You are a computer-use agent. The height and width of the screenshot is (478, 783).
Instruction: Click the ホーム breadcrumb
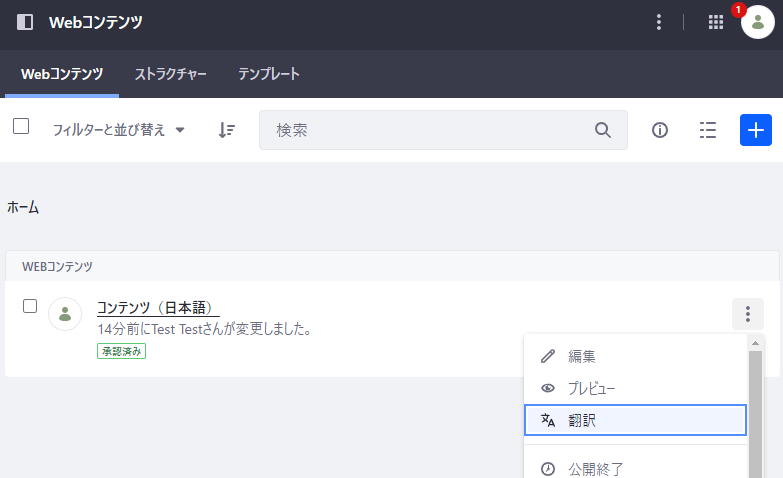click(x=23, y=207)
